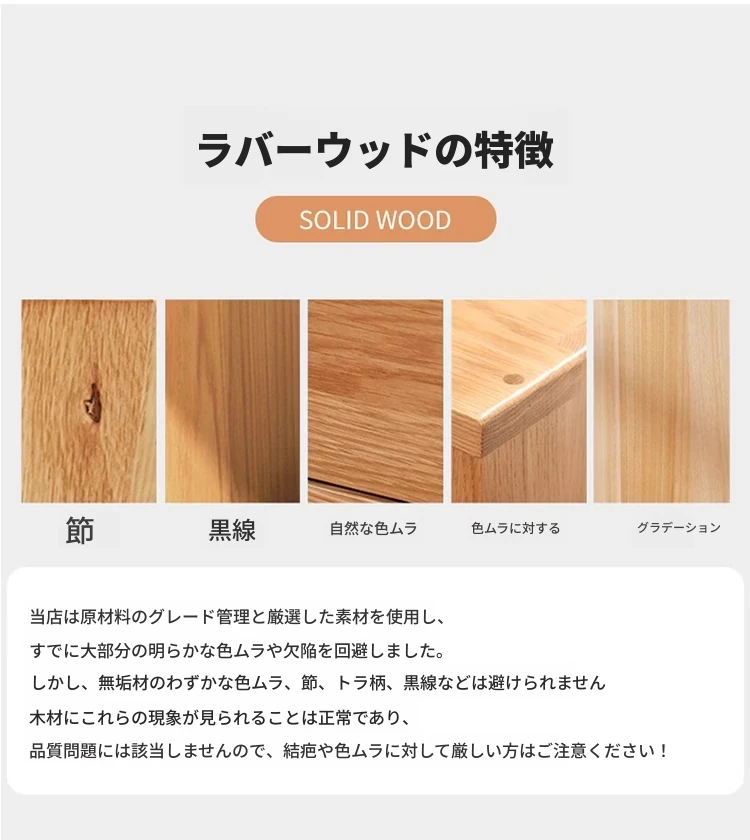
Task: Click the white description text panel
Action: (x=375, y=680)
